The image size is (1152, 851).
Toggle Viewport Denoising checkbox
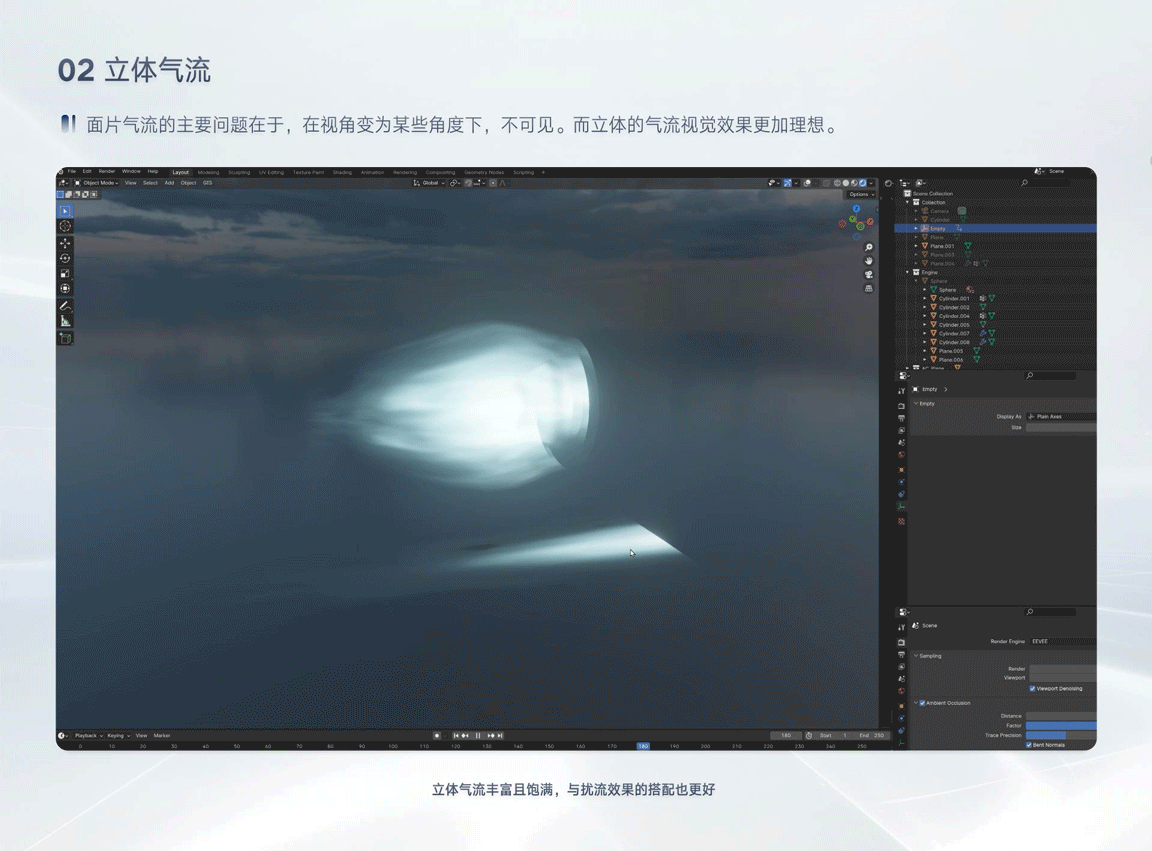(1032, 689)
